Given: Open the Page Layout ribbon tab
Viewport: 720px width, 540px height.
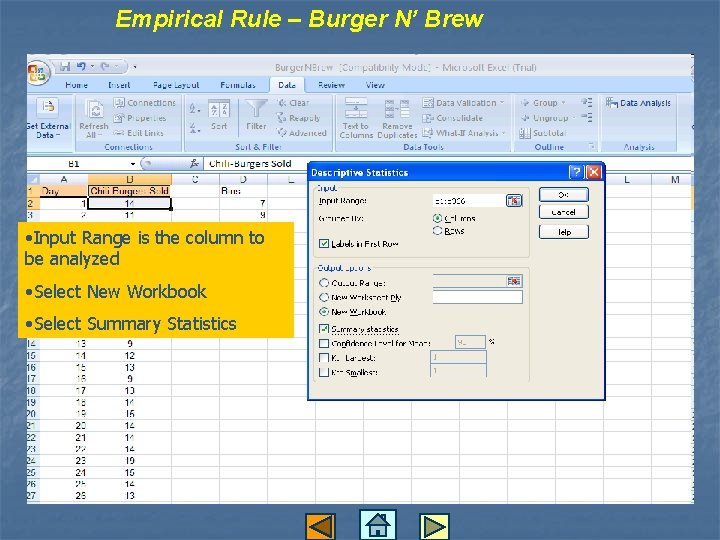Looking at the screenshot, I should pyautogui.click(x=176, y=85).
